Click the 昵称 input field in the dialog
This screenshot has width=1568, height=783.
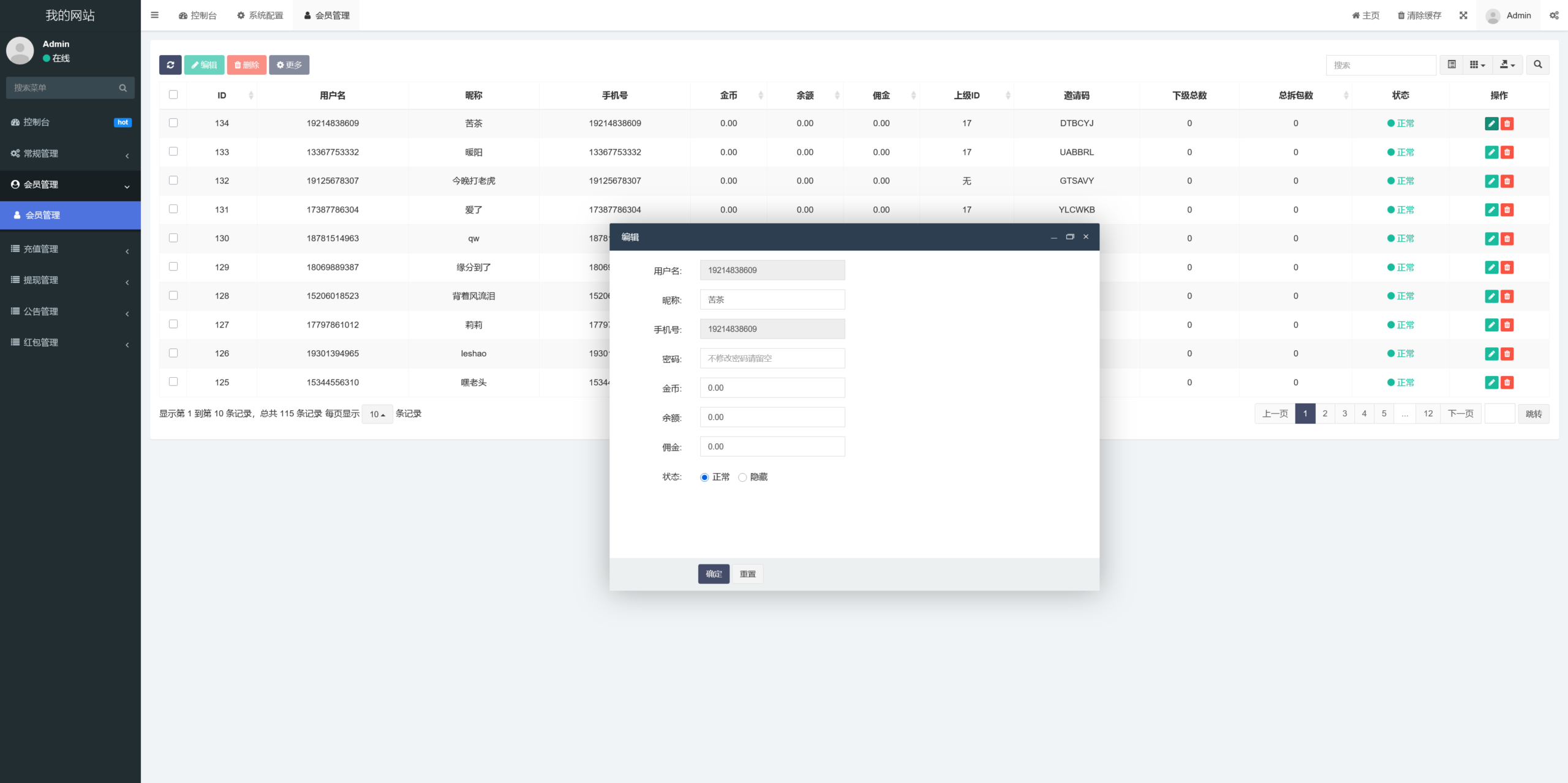pos(772,300)
